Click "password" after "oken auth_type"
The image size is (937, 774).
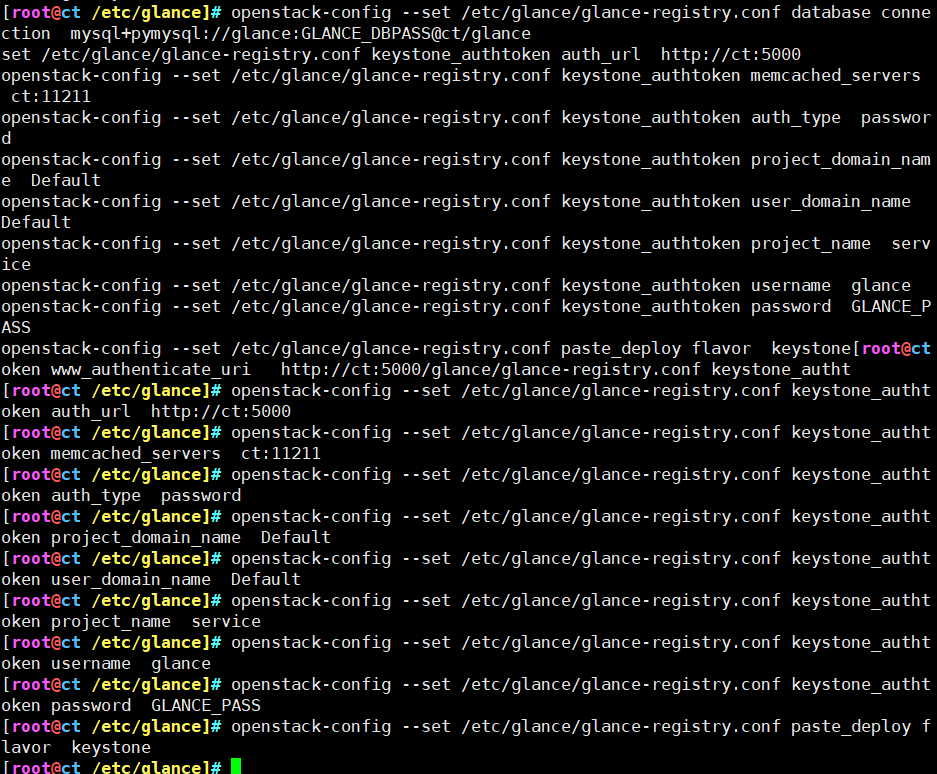[x=201, y=495]
